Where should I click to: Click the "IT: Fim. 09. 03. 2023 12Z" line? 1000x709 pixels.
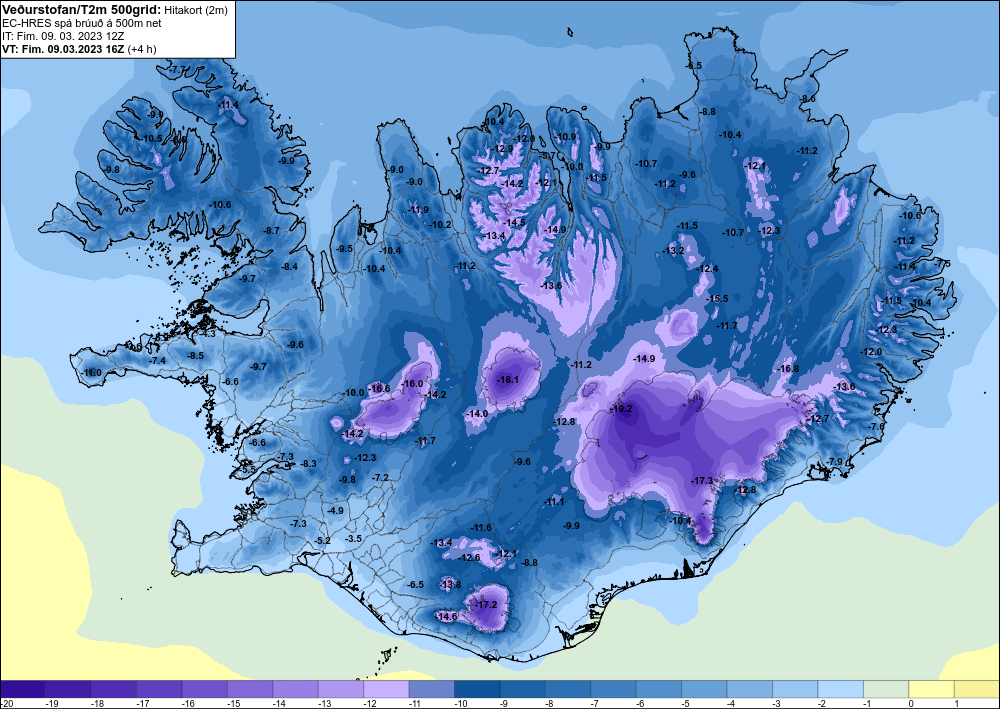click(63, 36)
